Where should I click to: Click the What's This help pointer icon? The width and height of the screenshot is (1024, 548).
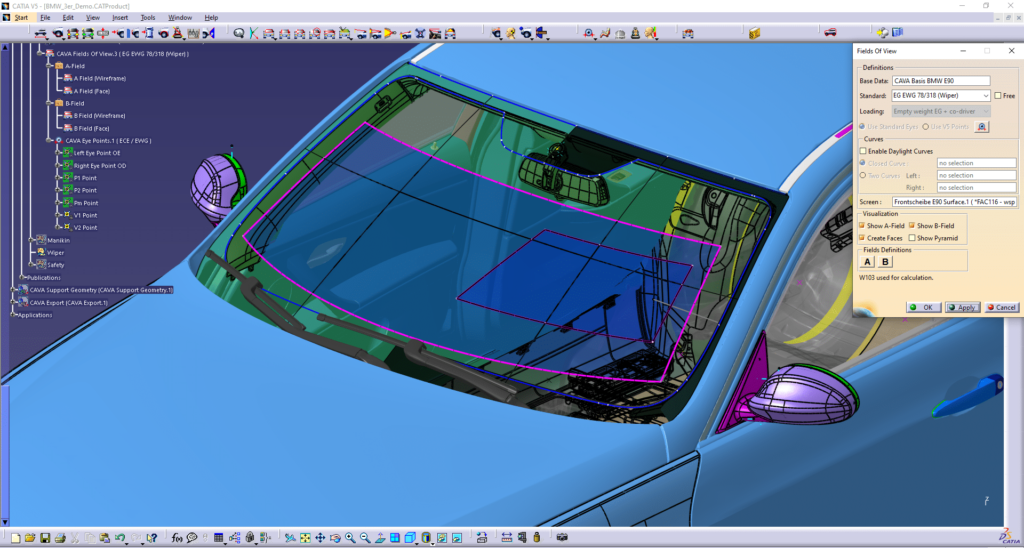152,538
